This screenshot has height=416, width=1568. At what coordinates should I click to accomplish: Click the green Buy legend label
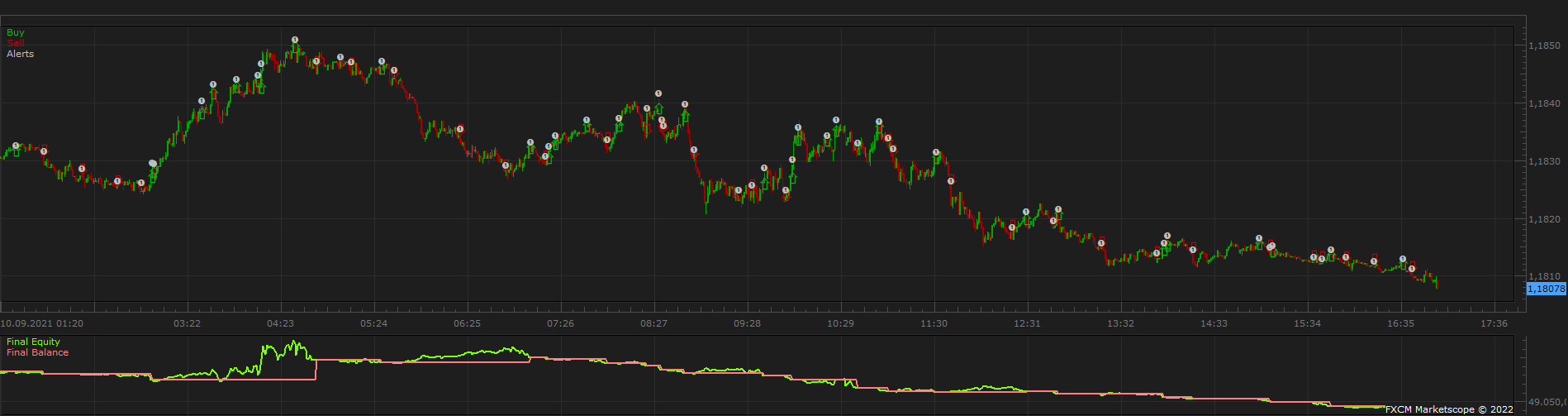tap(16, 33)
